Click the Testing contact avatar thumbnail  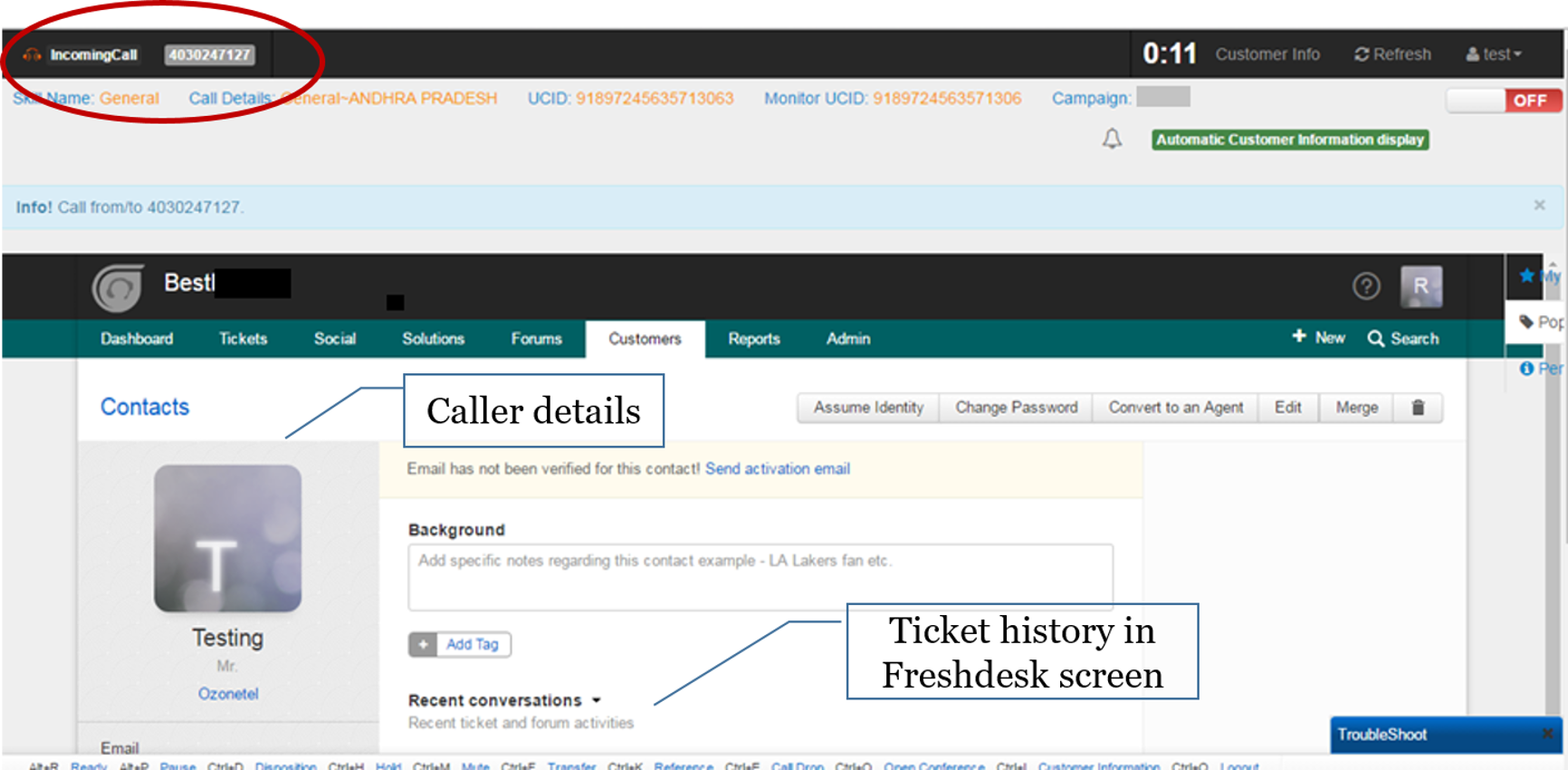[227, 538]
